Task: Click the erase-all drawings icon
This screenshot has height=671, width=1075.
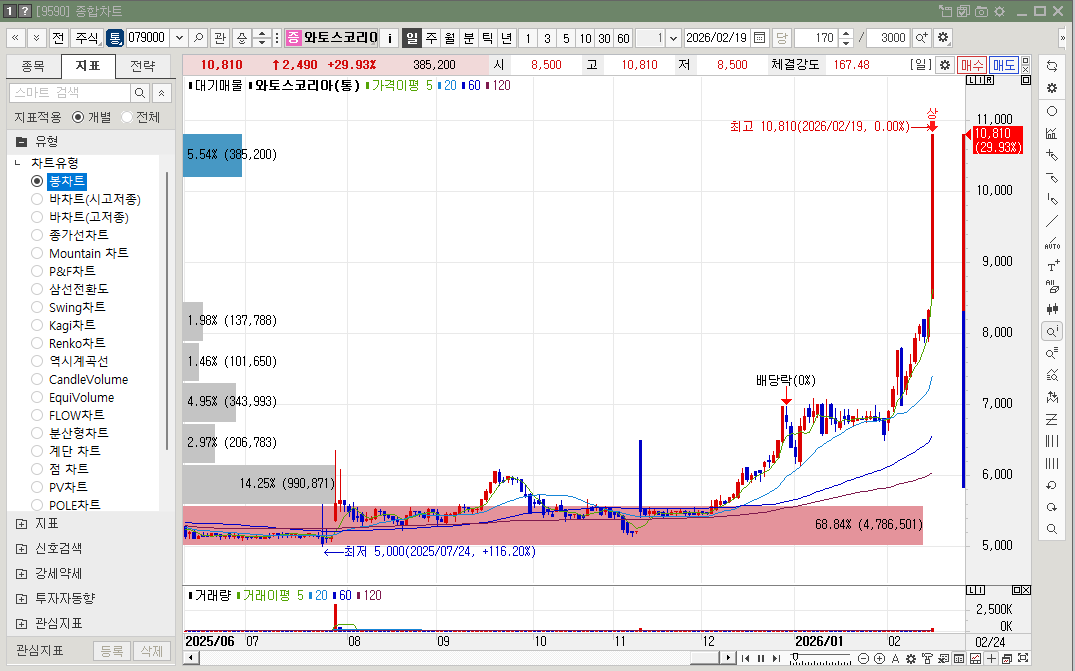Action: click(x=1052, y=287)
